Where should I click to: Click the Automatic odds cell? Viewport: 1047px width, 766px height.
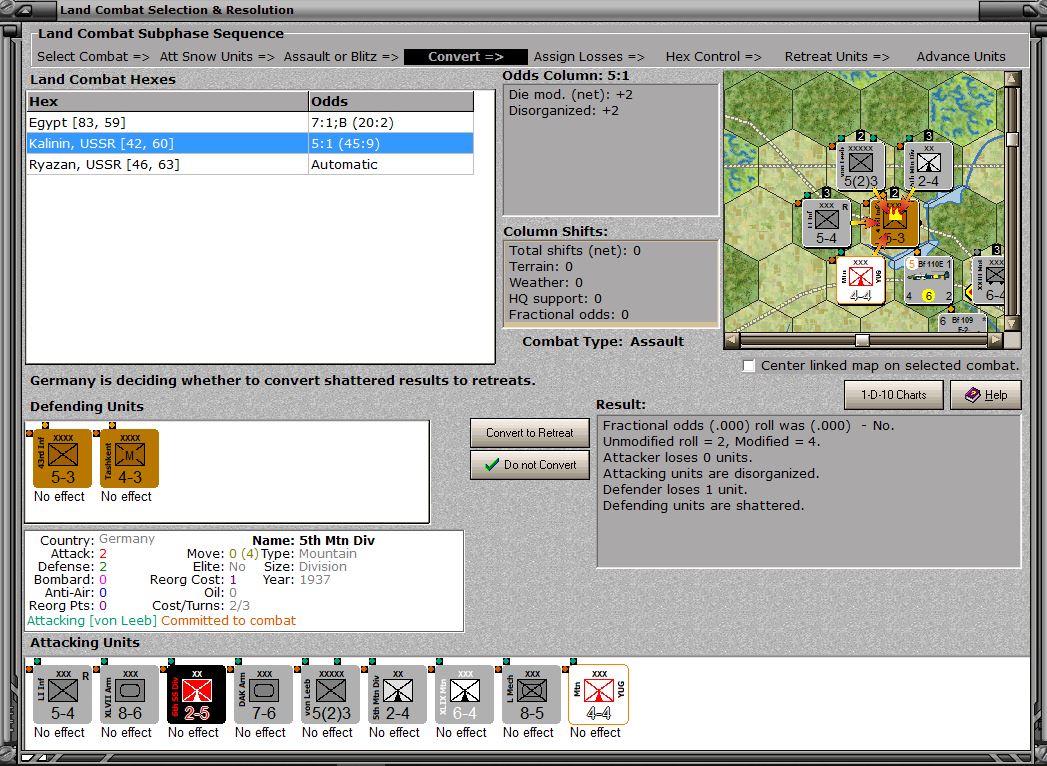pos(391,164)
